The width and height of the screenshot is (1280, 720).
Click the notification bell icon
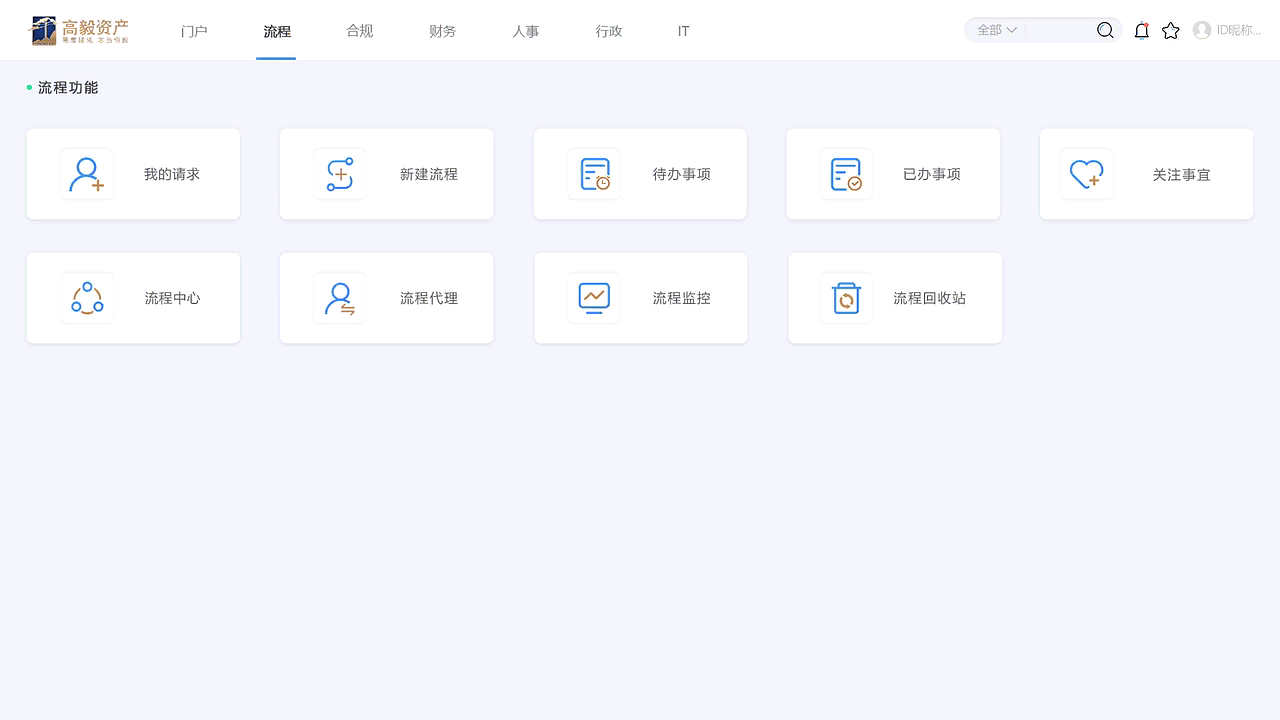click(x=1141, y=30)
